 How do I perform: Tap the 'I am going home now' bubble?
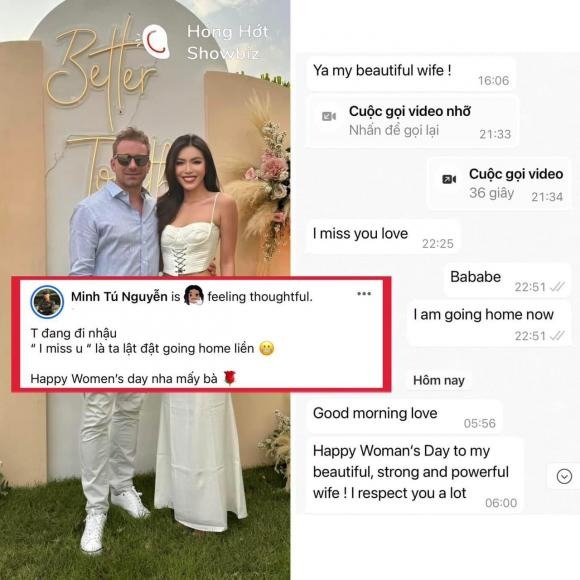pos(489,323)
